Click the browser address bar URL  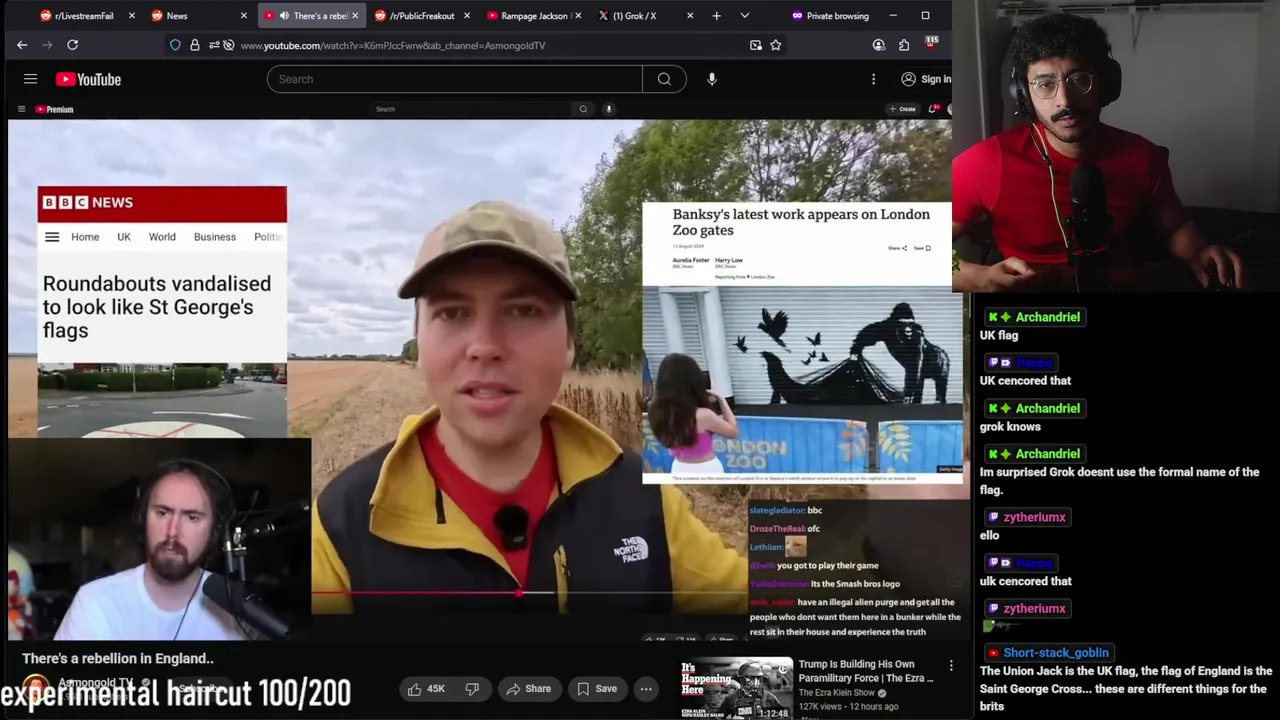pos(393,45)
